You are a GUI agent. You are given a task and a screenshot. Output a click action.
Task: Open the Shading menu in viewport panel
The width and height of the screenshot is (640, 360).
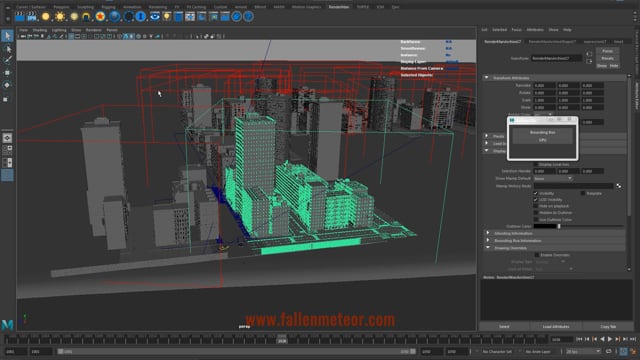click(40, 30)
